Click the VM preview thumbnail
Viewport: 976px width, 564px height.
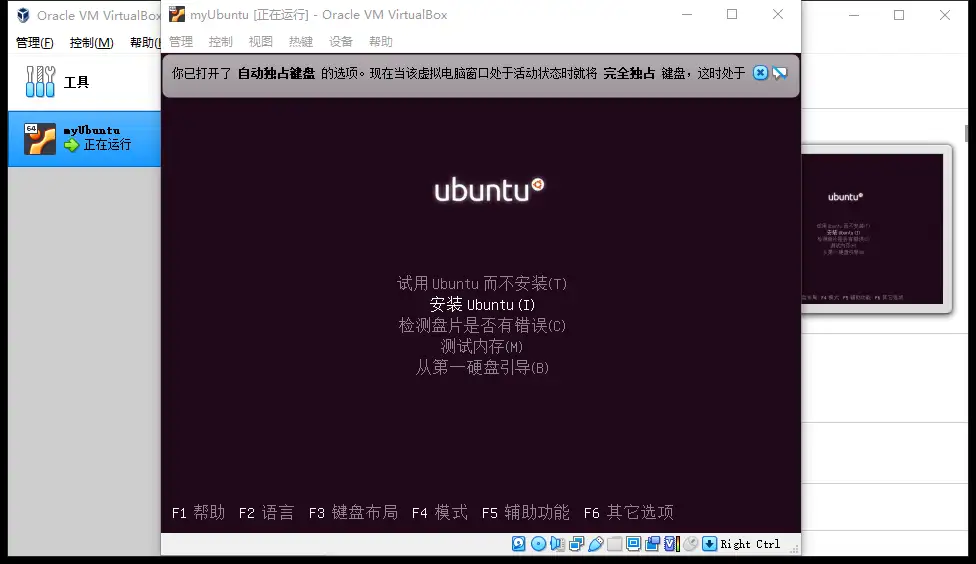pos(873,229)
